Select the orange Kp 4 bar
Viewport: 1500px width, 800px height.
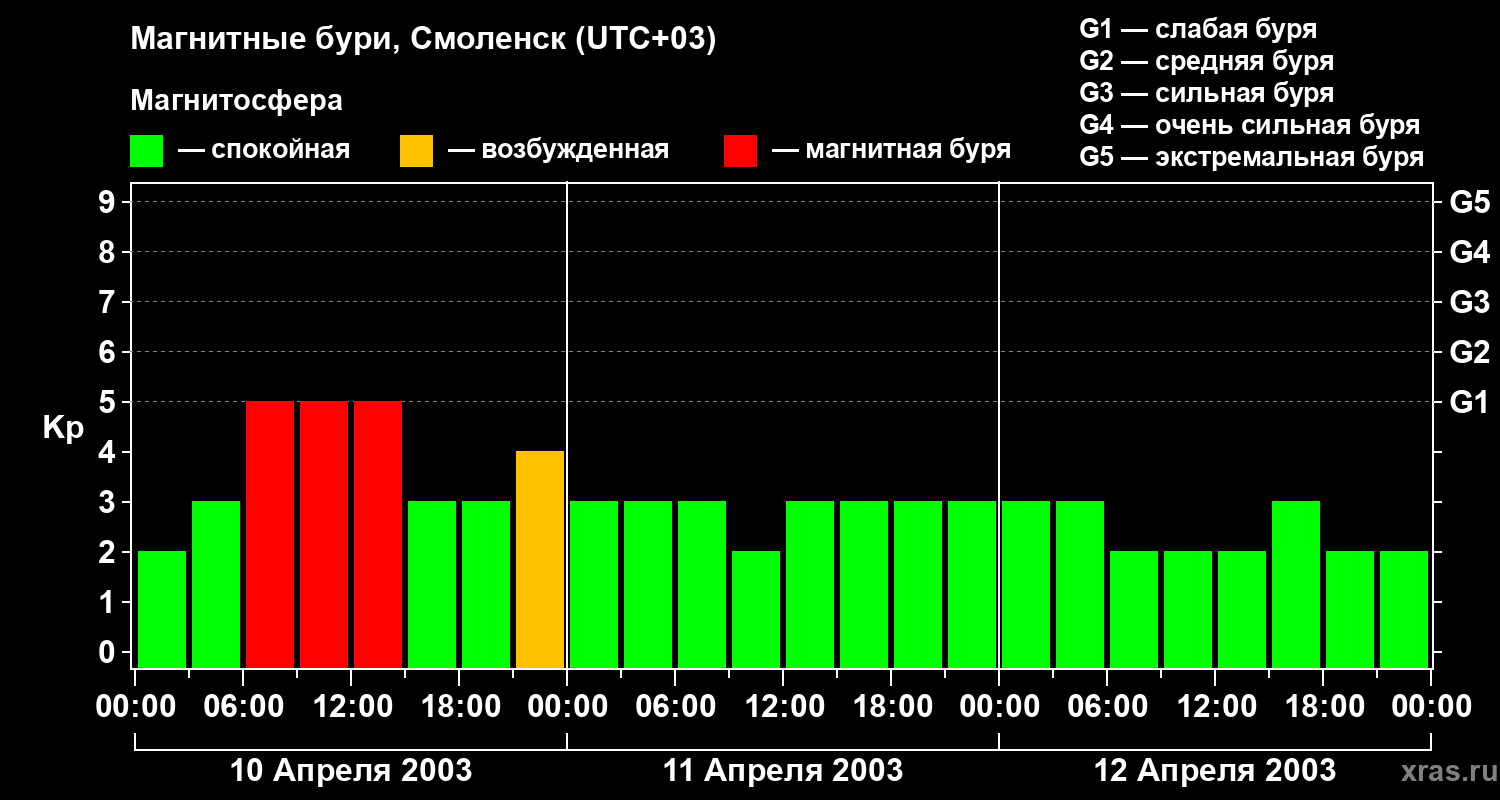pos(540,559)
